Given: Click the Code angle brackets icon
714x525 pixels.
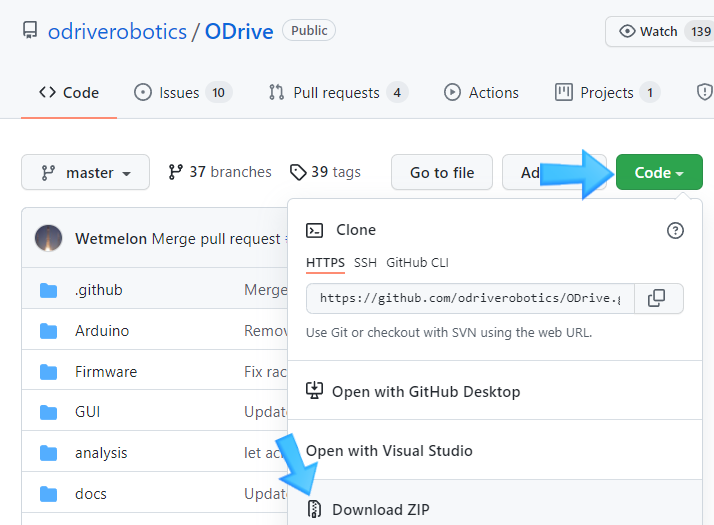Looking at the screenshot, I should click(x=47, y=92).
